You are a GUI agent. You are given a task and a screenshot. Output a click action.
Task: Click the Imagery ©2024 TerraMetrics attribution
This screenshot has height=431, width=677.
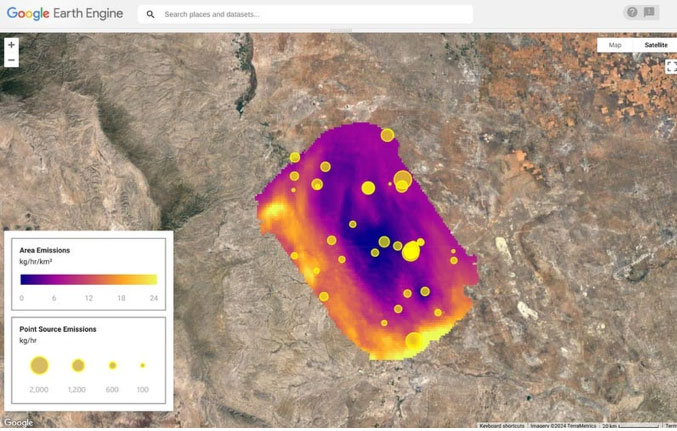[563, 426]
